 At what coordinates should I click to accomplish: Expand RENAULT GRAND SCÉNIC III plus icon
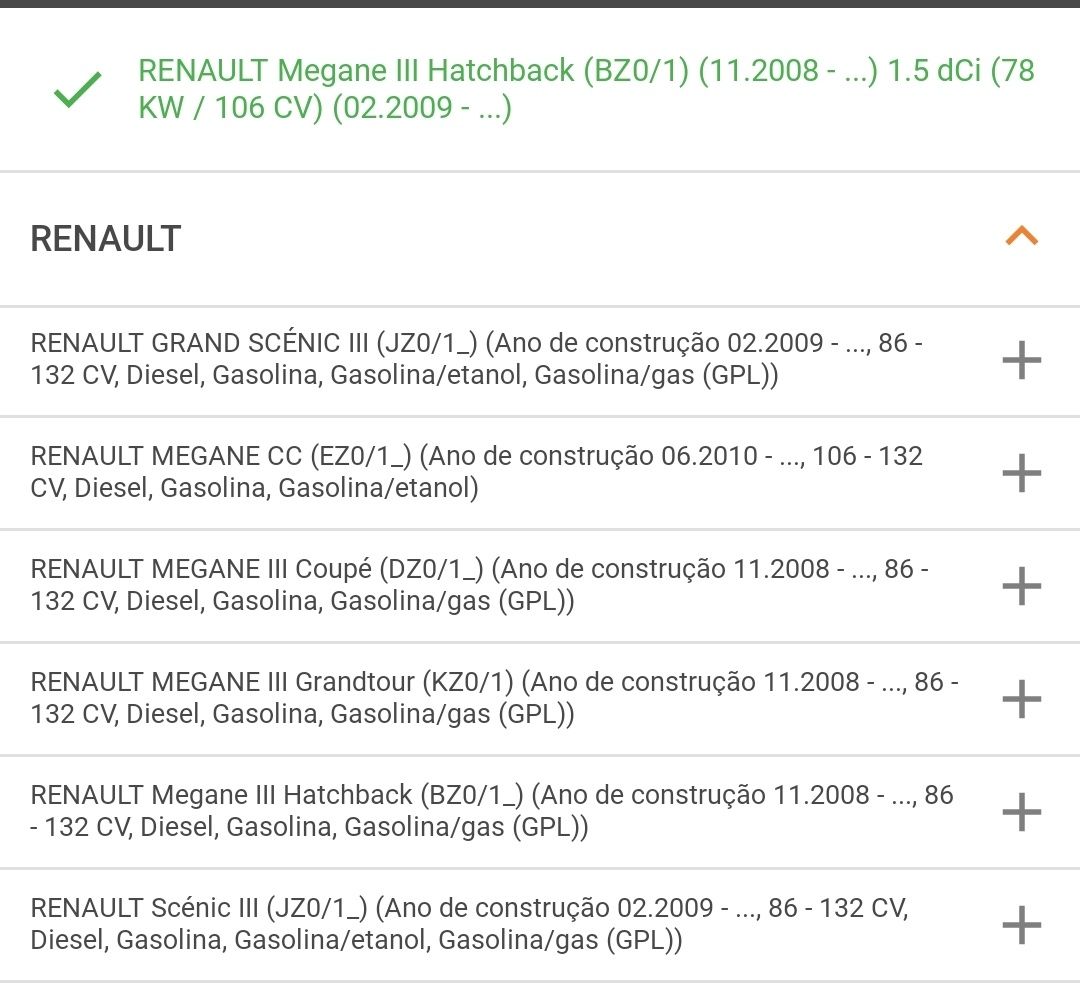click(1021, 360)
